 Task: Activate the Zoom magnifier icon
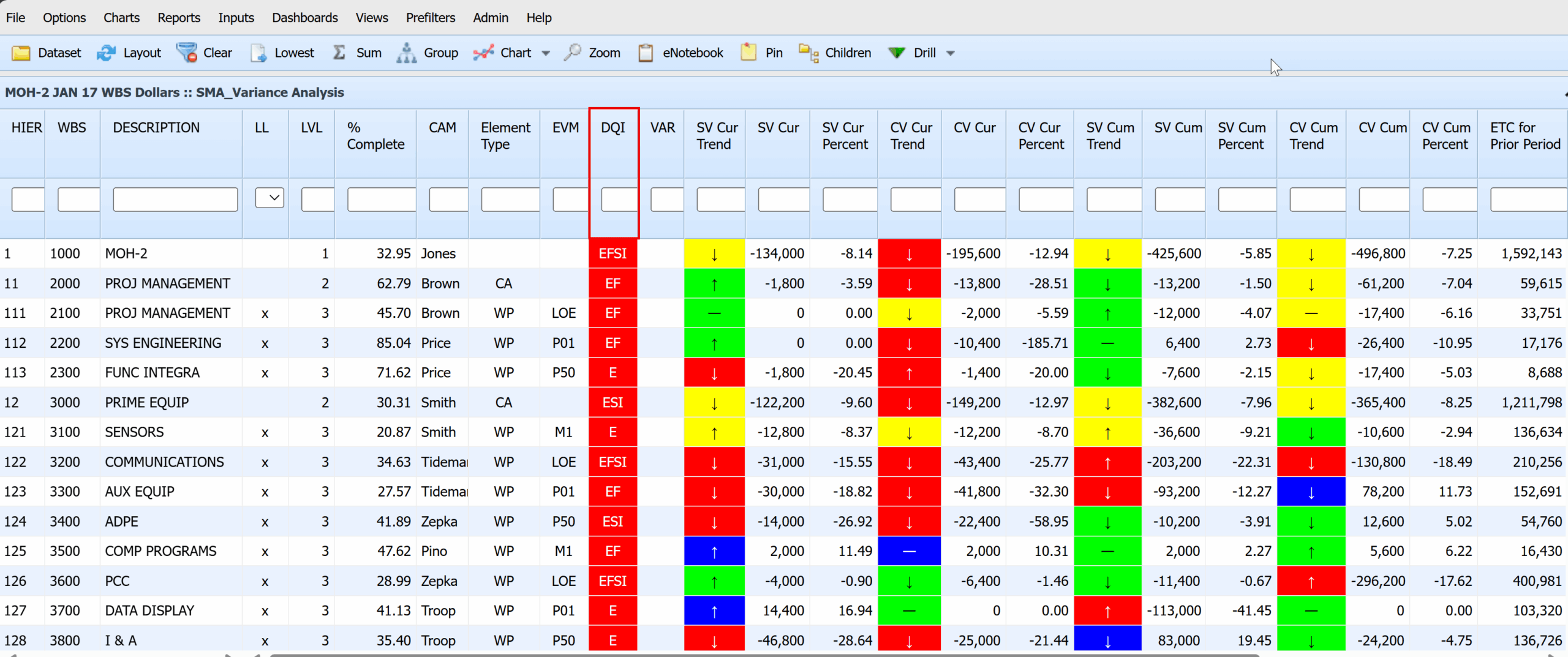click(572, 53)
